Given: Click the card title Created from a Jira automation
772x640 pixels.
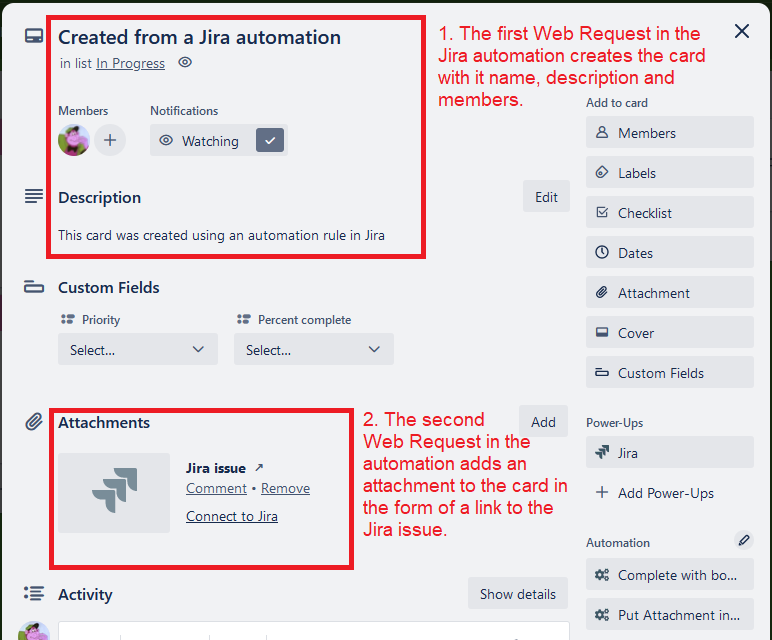Looking at the screenshot, I should pyautogui.click(x=199, y=37).
